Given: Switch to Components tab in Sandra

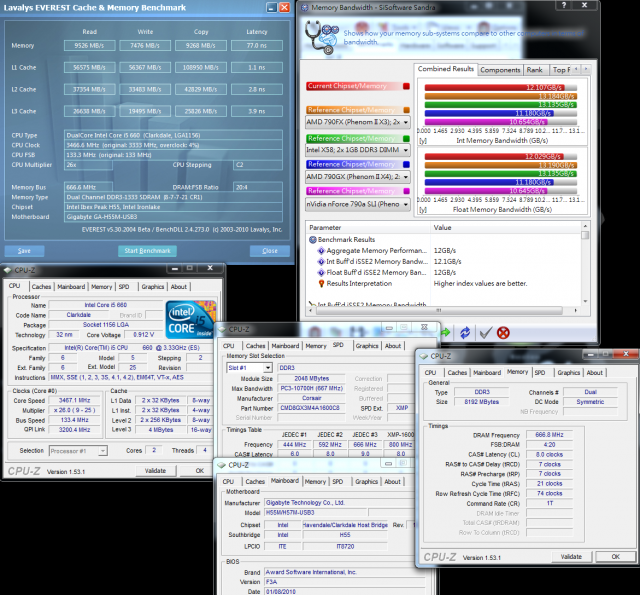Looking at the screenshot, I should pos(500,70).
